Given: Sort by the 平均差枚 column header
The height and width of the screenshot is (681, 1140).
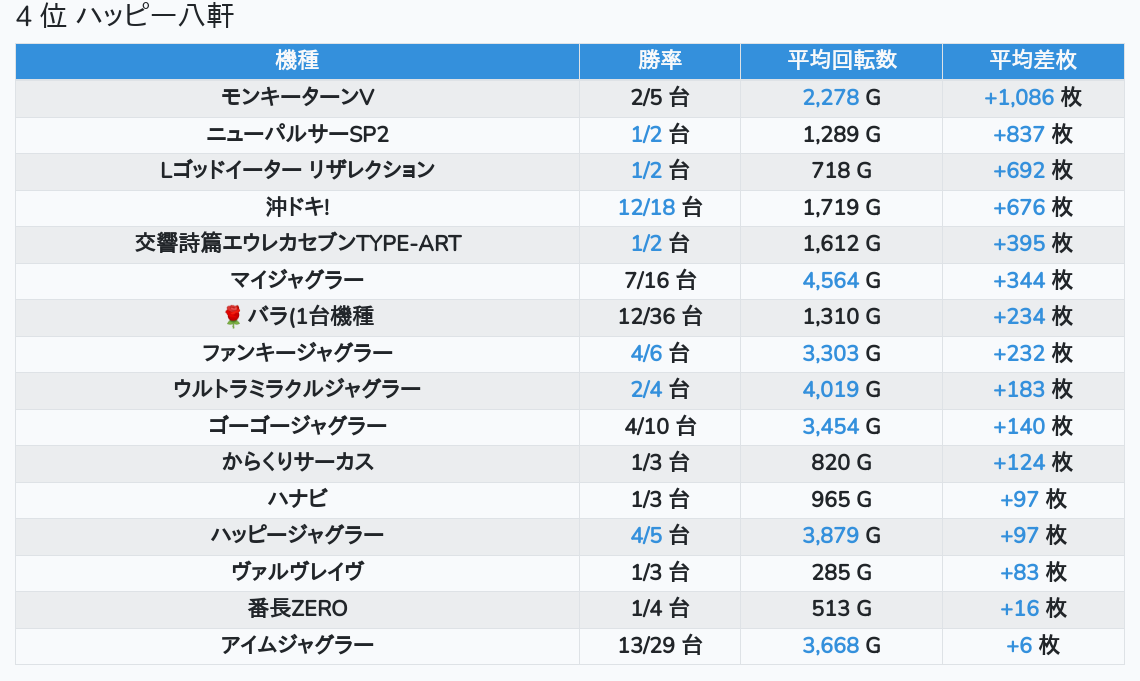Looking at the screenshot, I should coord(1033,60).
